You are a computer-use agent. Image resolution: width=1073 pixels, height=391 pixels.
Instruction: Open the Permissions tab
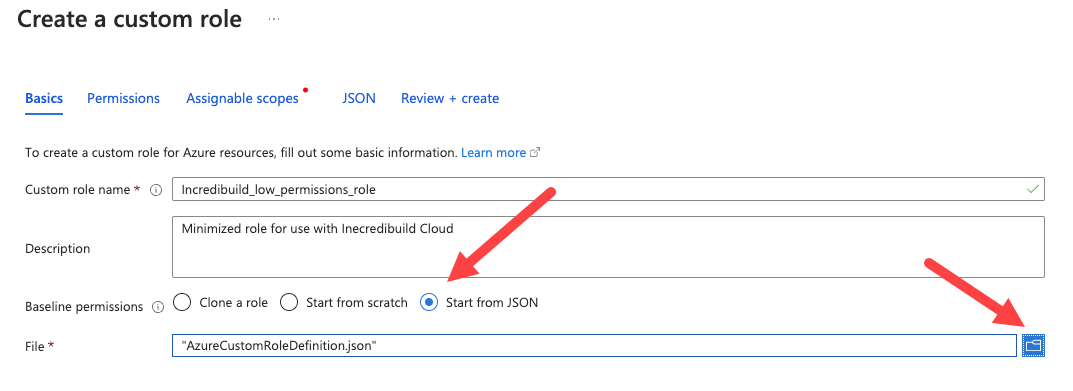[x=123, y=98]
